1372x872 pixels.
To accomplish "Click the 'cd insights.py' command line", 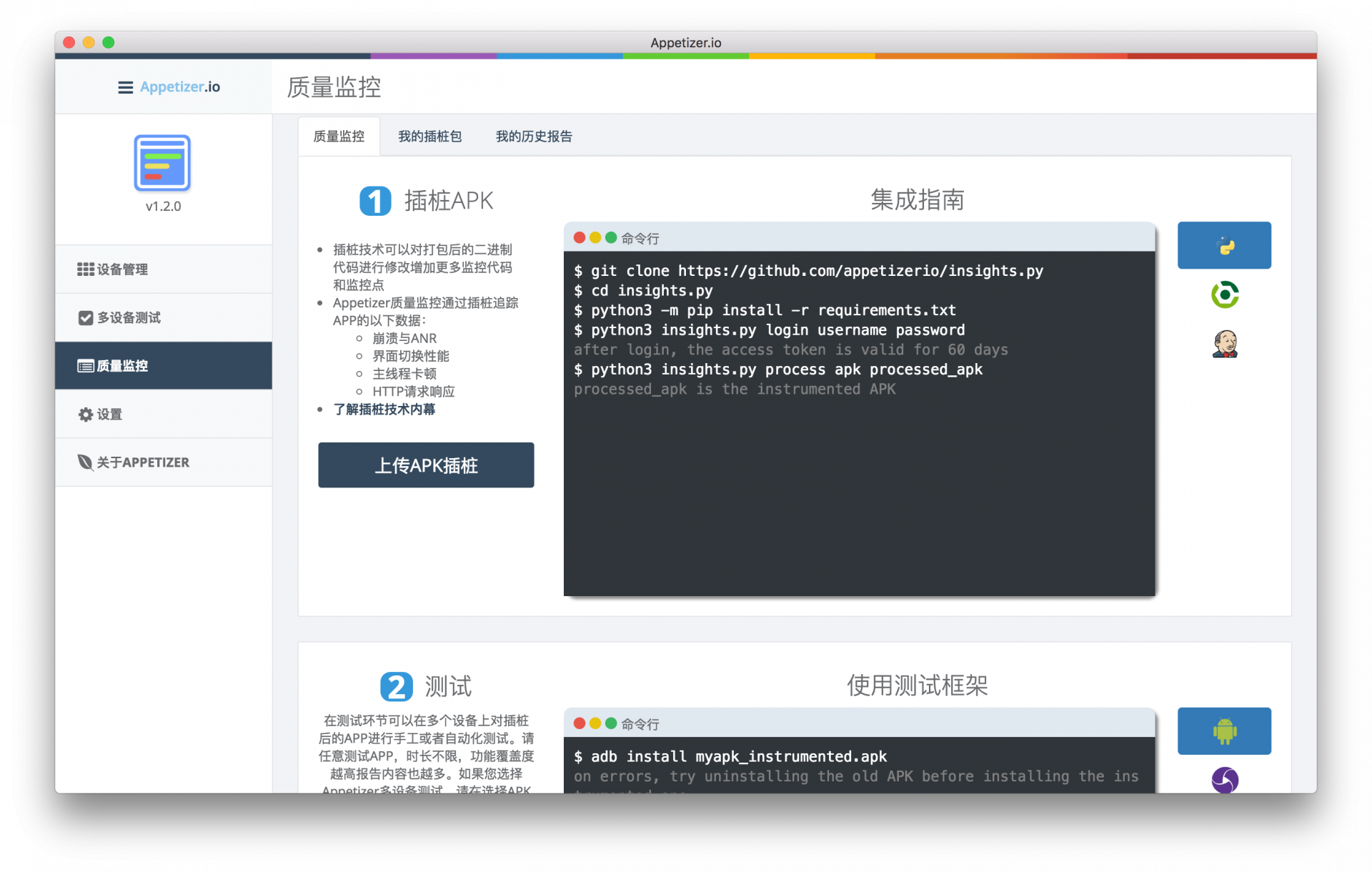I will (643, 291).
